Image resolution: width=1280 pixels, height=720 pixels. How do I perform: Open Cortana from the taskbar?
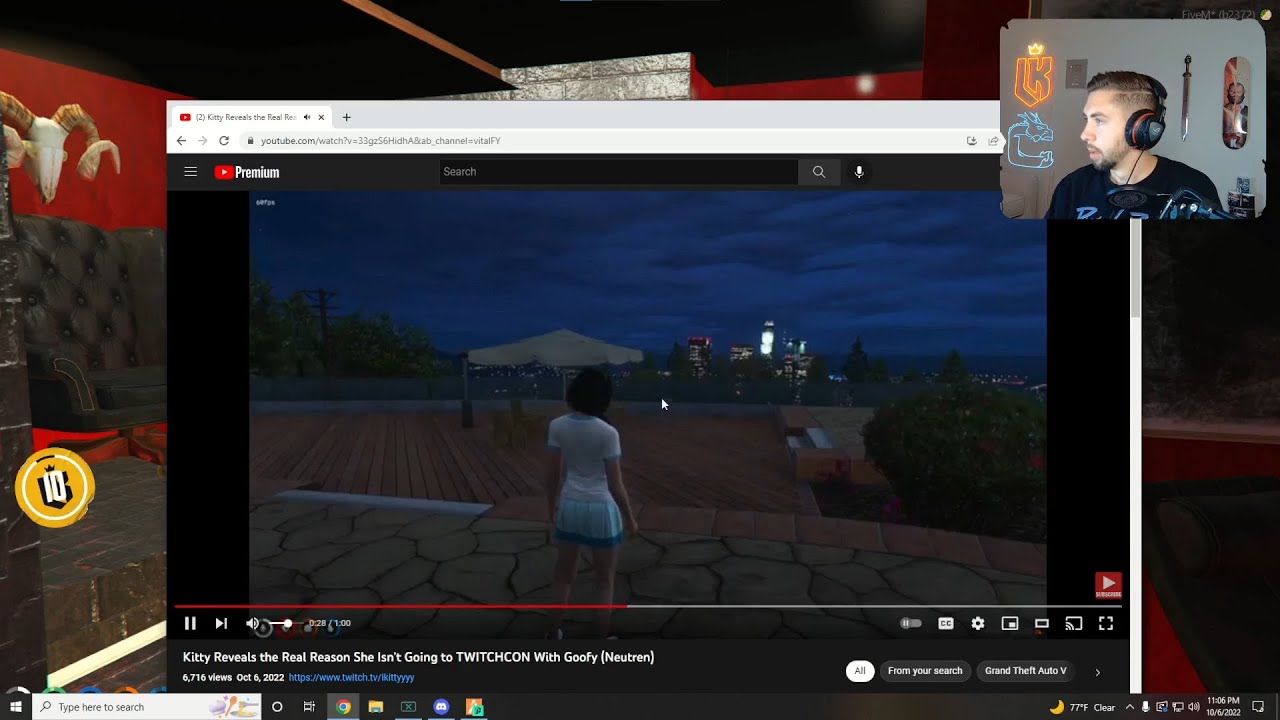point(277,707)
